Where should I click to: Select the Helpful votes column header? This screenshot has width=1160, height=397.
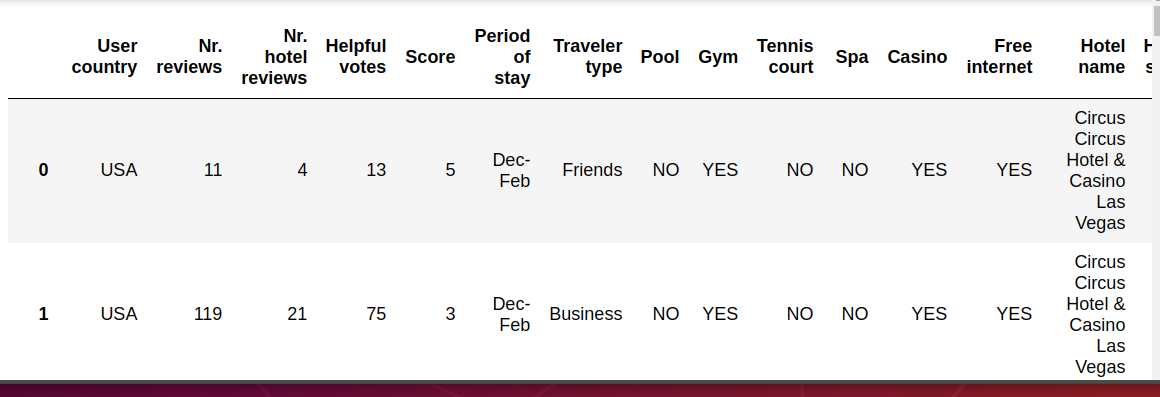click(356, 57)
